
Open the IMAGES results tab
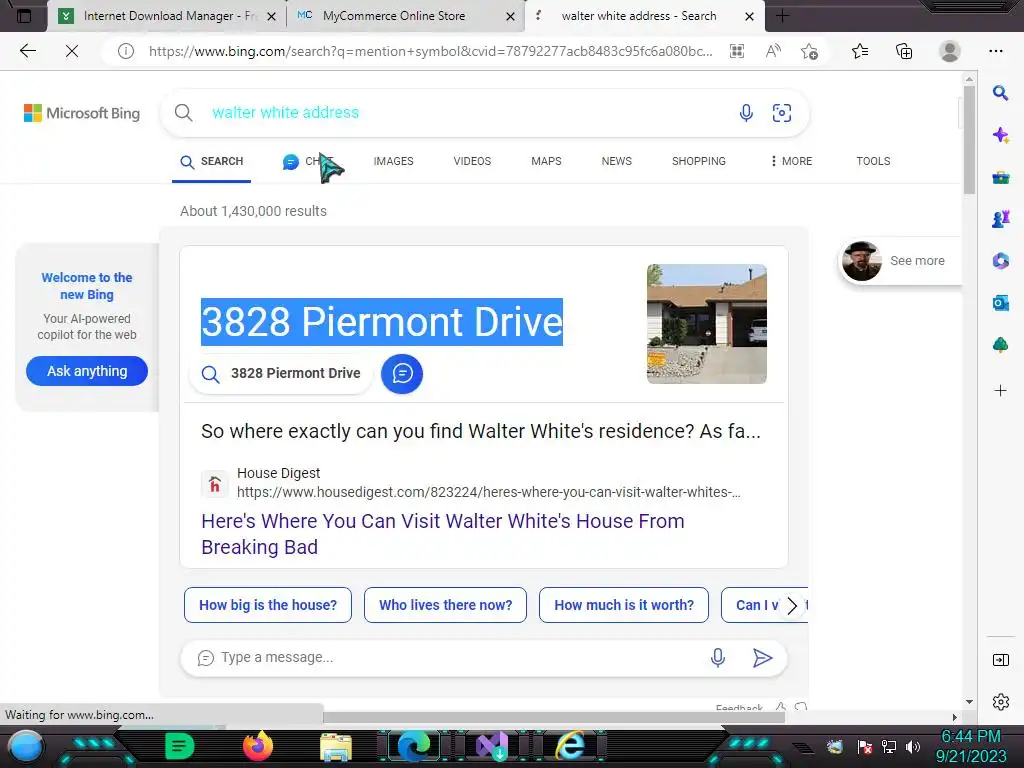[393, 161]
